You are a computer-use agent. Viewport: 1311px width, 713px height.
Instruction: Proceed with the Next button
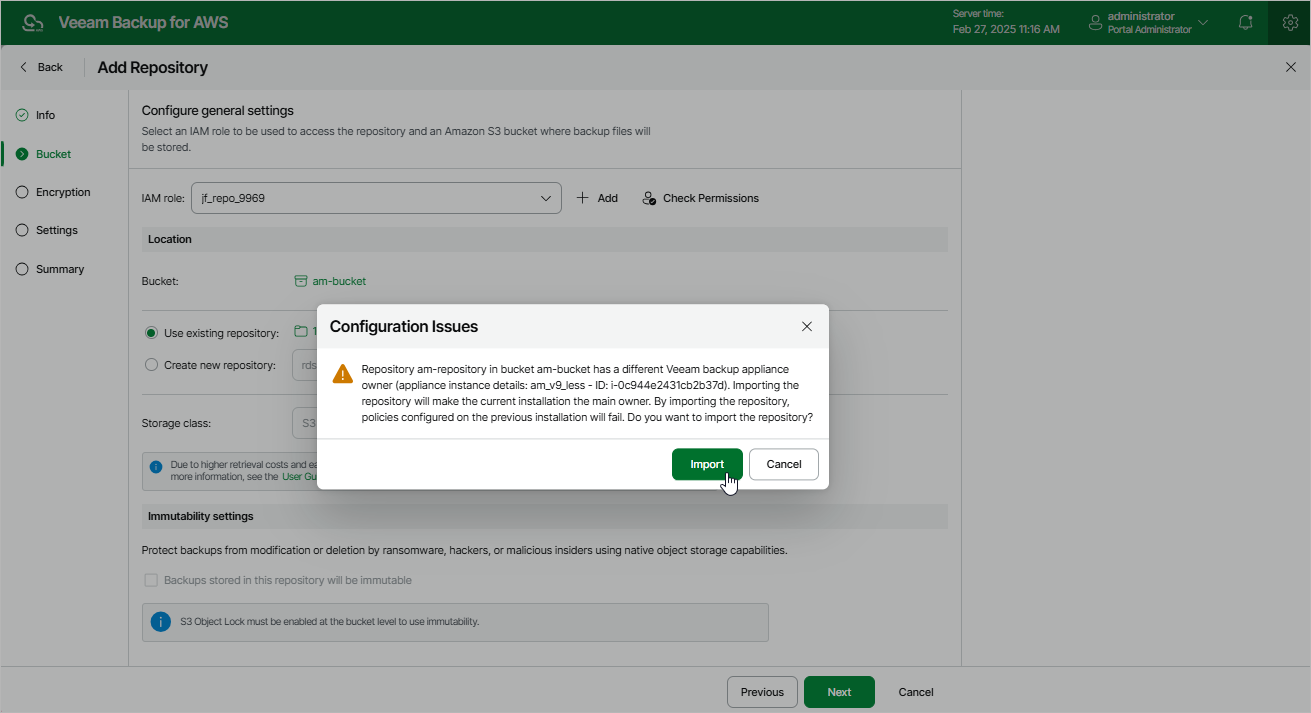tap(839, 692)
